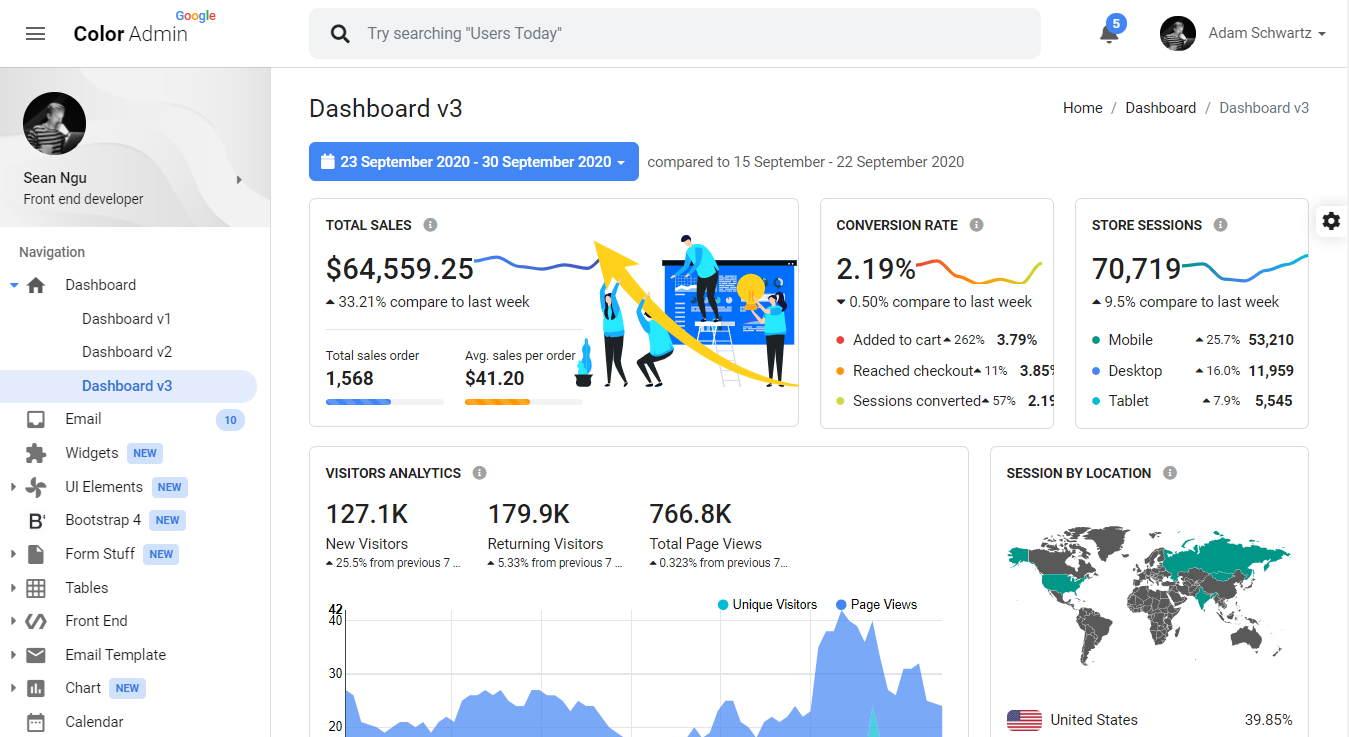This screenshot has height=737, width=1349.
Task: Click the Dashboard breadcrumb link
Action: pos(1160,108)
